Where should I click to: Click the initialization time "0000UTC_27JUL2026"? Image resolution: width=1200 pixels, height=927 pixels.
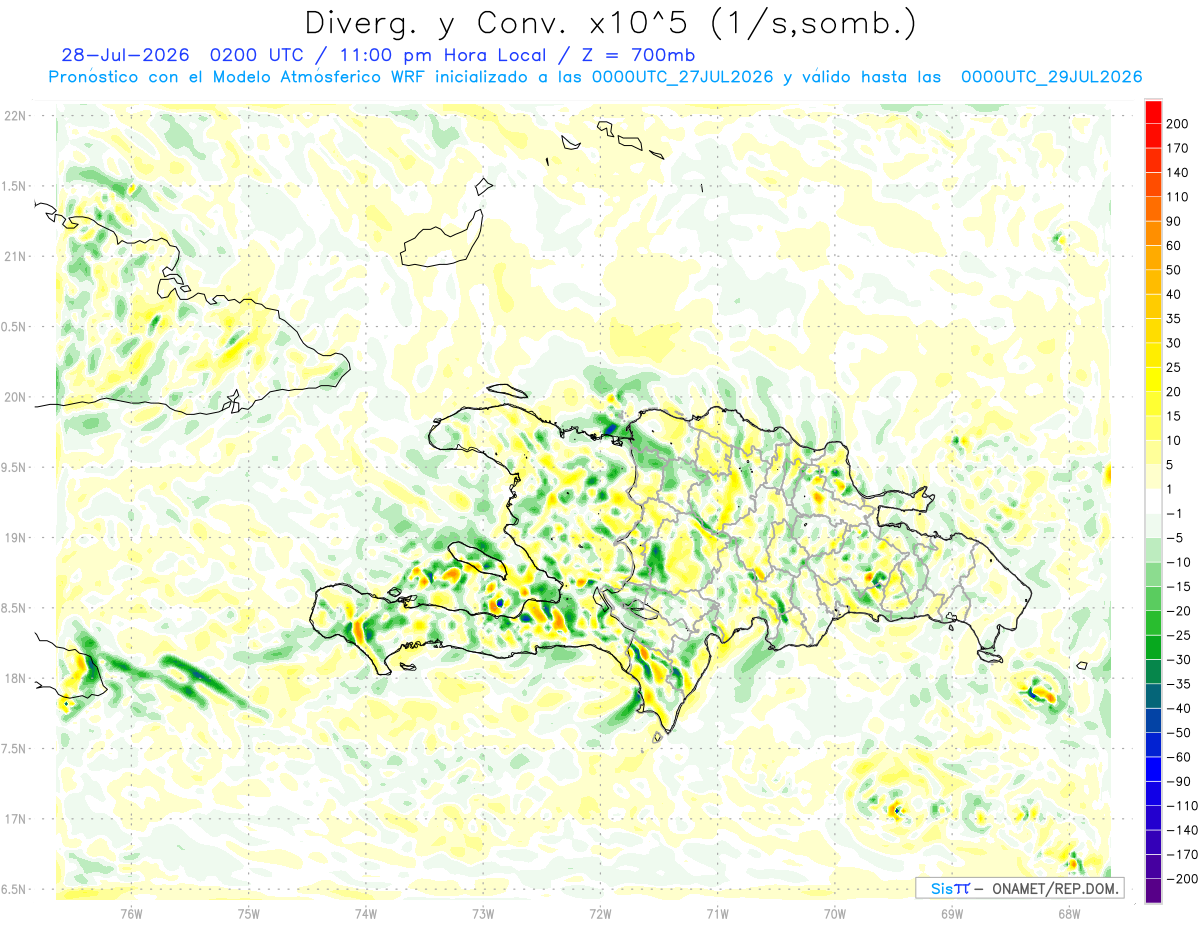pyautogui.click(x=682, y=77)
